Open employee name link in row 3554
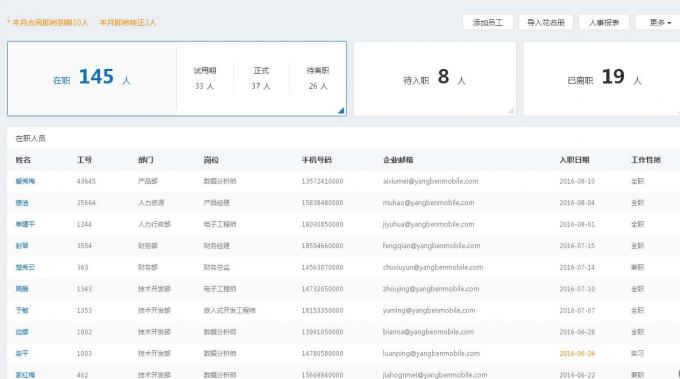Screen dimensions: 680x379 22,246
